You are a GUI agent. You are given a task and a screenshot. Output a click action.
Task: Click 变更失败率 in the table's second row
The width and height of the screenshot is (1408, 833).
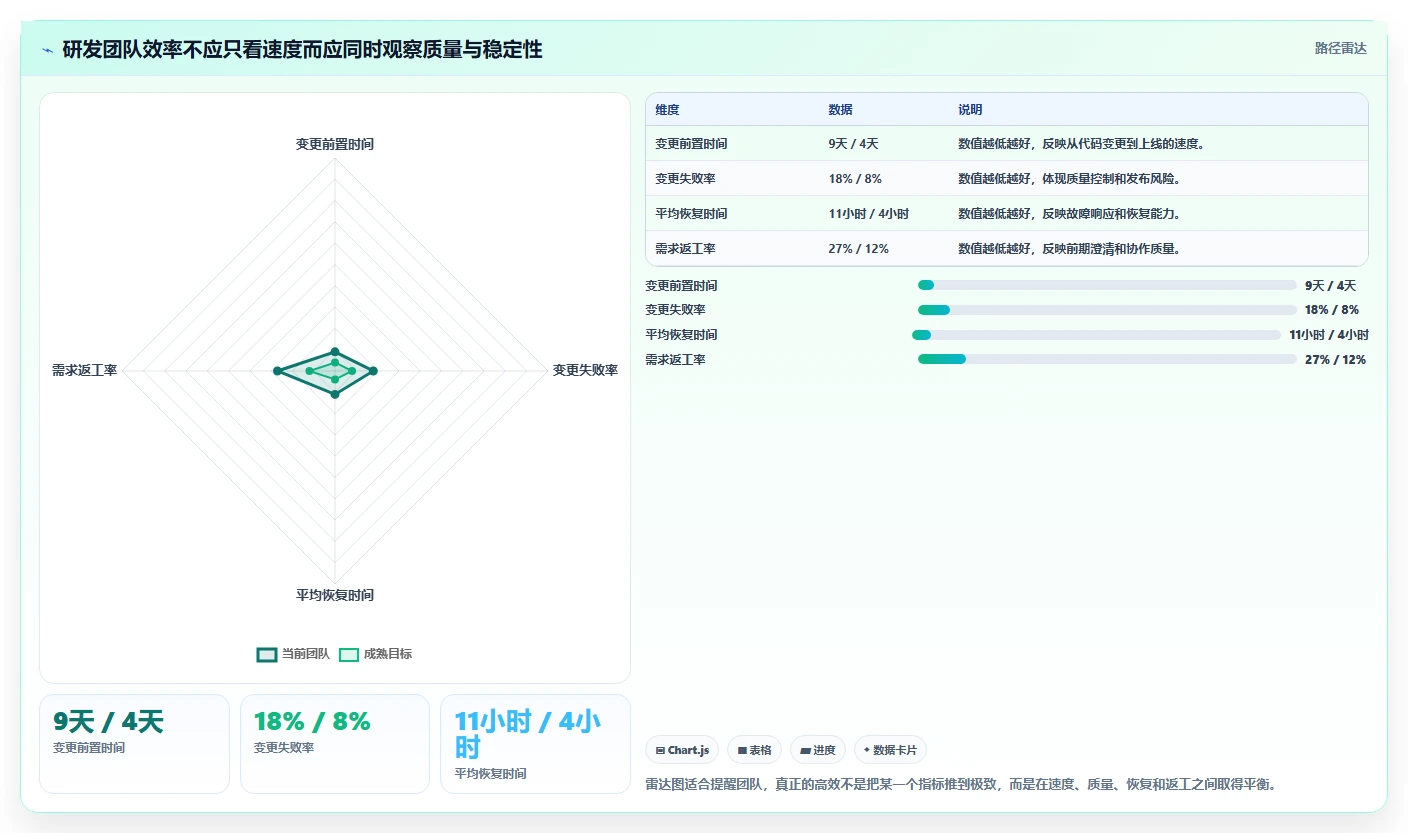(x=685, y=179)
